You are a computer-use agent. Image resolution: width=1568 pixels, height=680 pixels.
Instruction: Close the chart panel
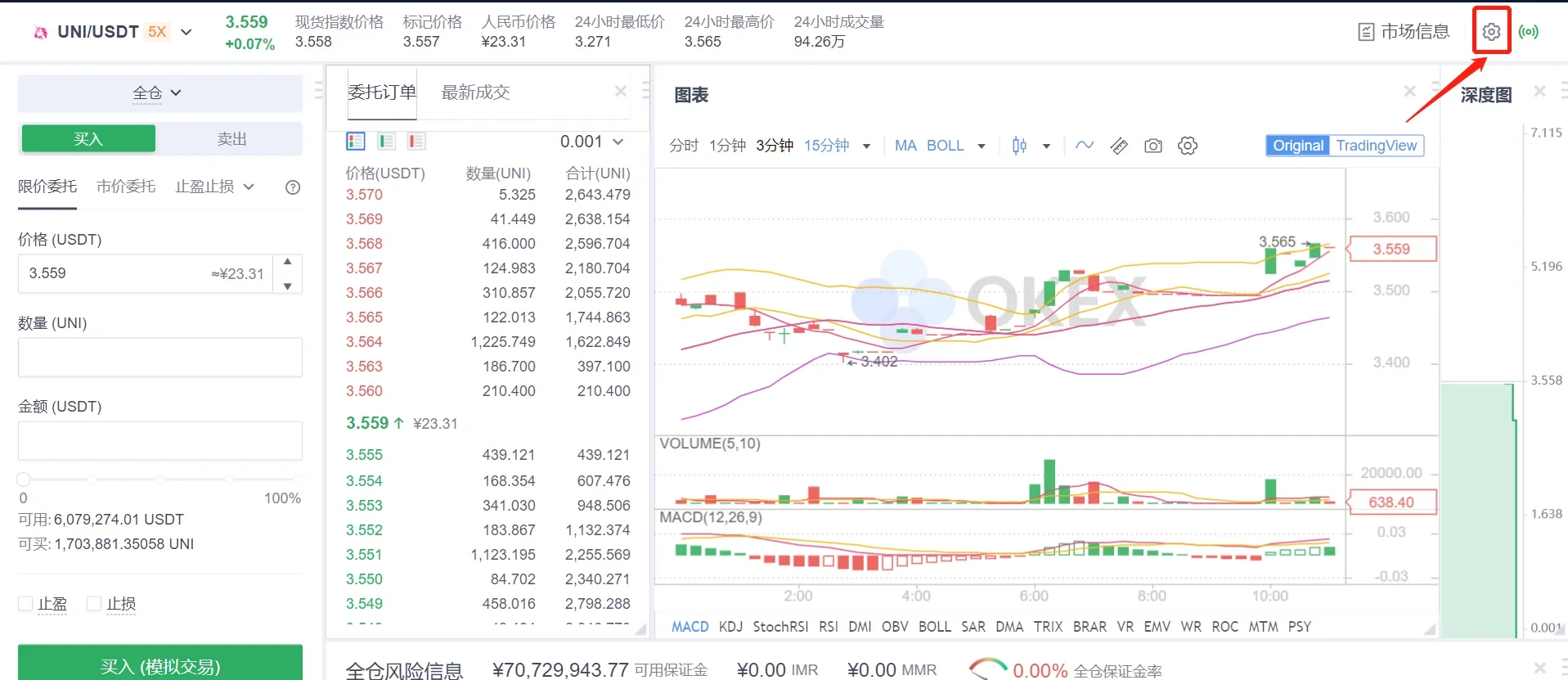tap(1410, 91)
